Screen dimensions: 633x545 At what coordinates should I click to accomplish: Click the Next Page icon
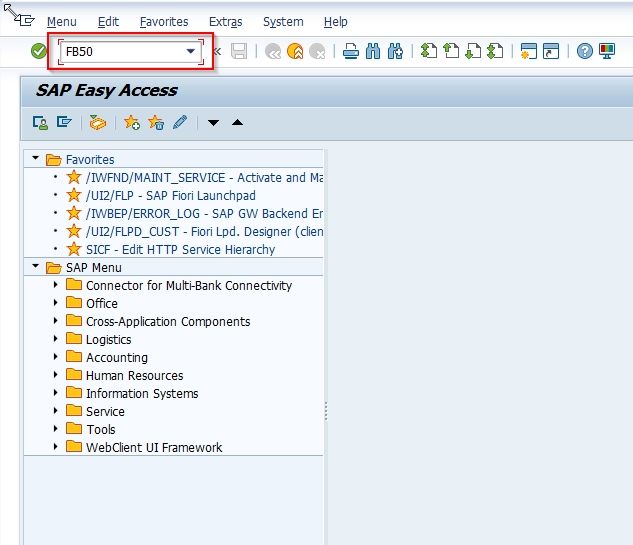coord(473,51)
